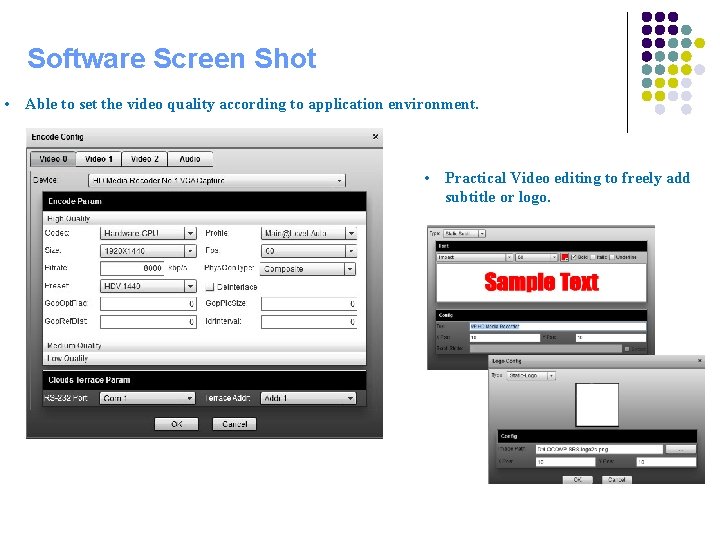Click the subtitle Y Pos field
This screenshot has height=540, width=720.
[611, 338]
